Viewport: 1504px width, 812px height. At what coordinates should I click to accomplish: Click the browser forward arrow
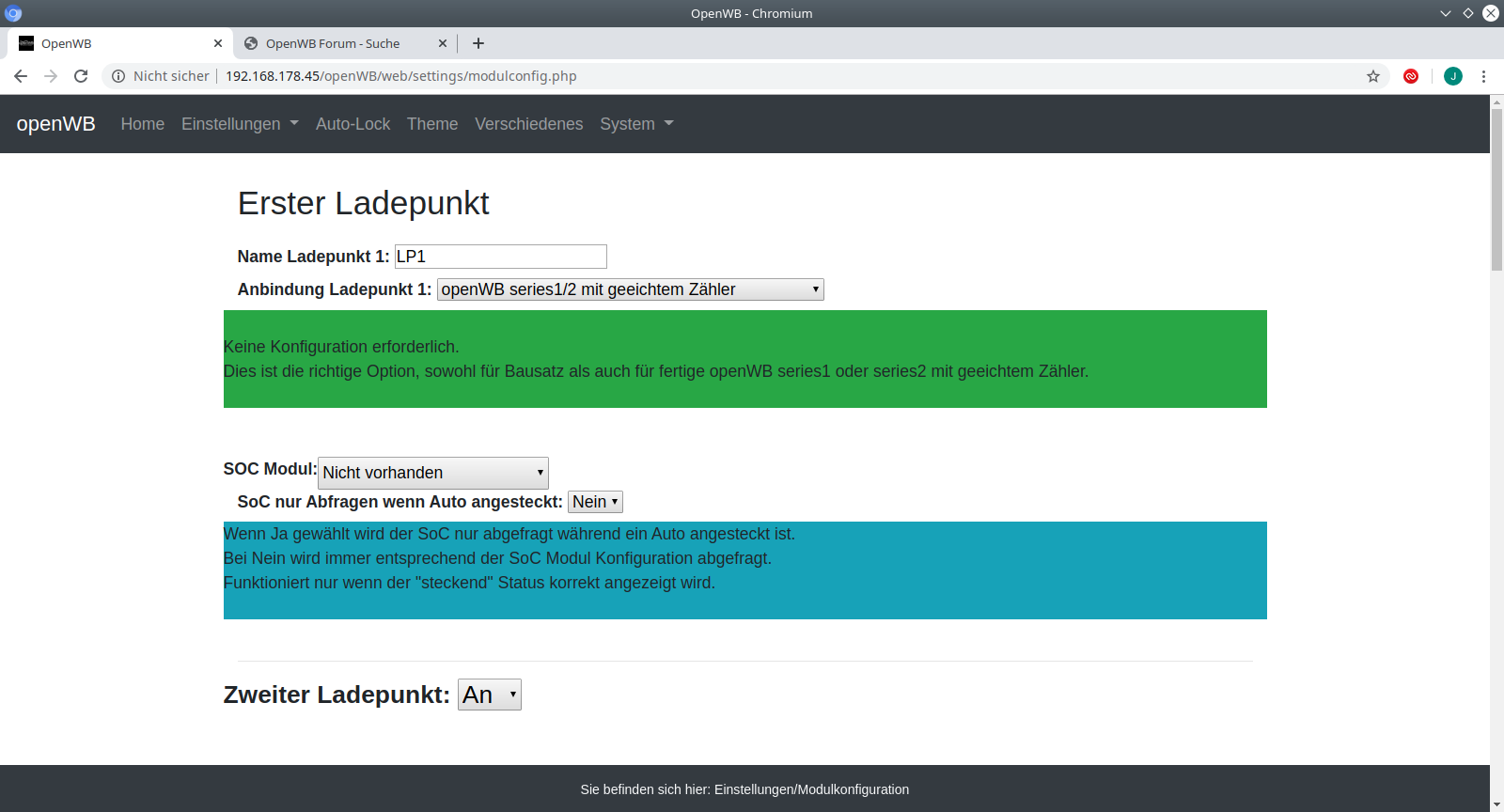(x=51, y=76)
